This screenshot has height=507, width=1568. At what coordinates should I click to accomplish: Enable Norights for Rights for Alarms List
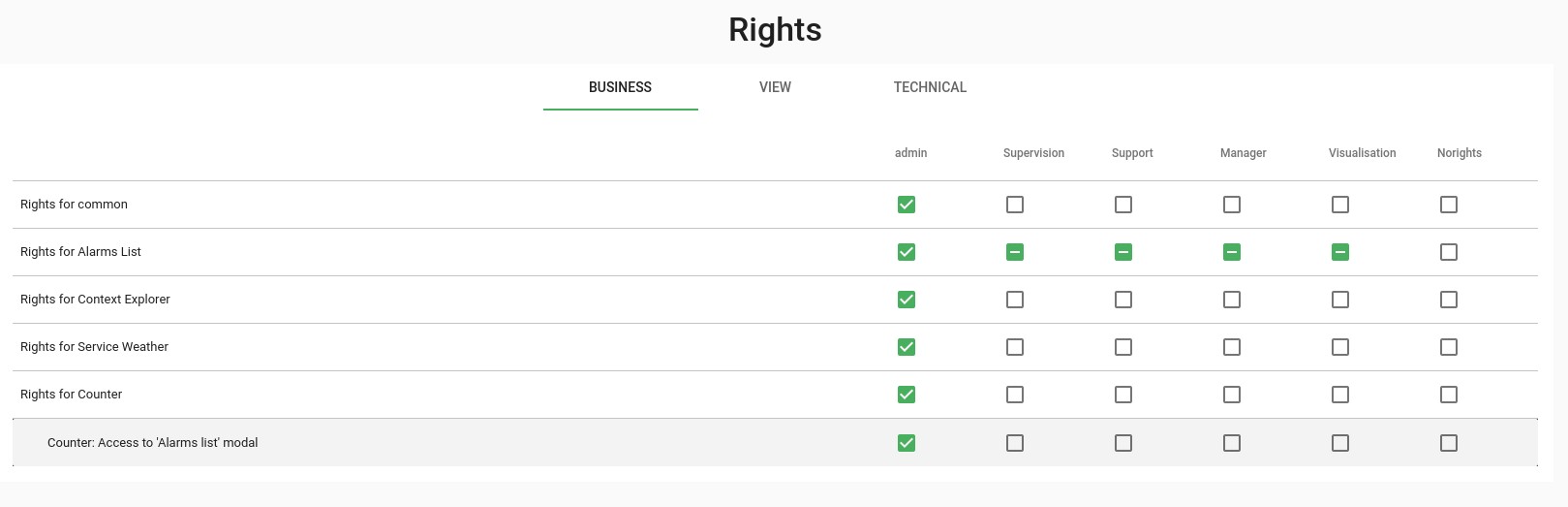point(1449,252)
